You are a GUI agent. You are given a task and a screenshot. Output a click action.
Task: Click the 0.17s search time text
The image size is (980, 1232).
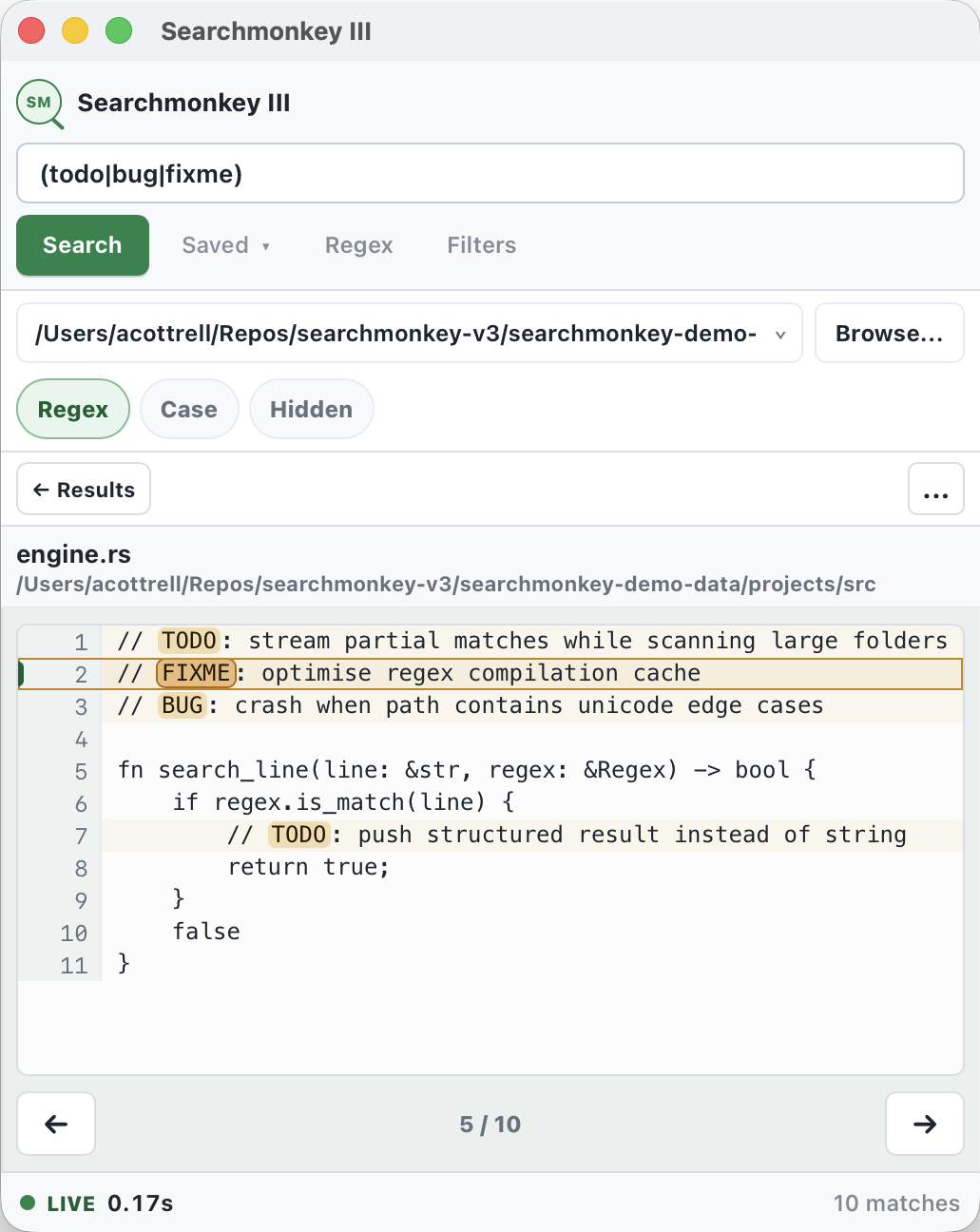141,1203
